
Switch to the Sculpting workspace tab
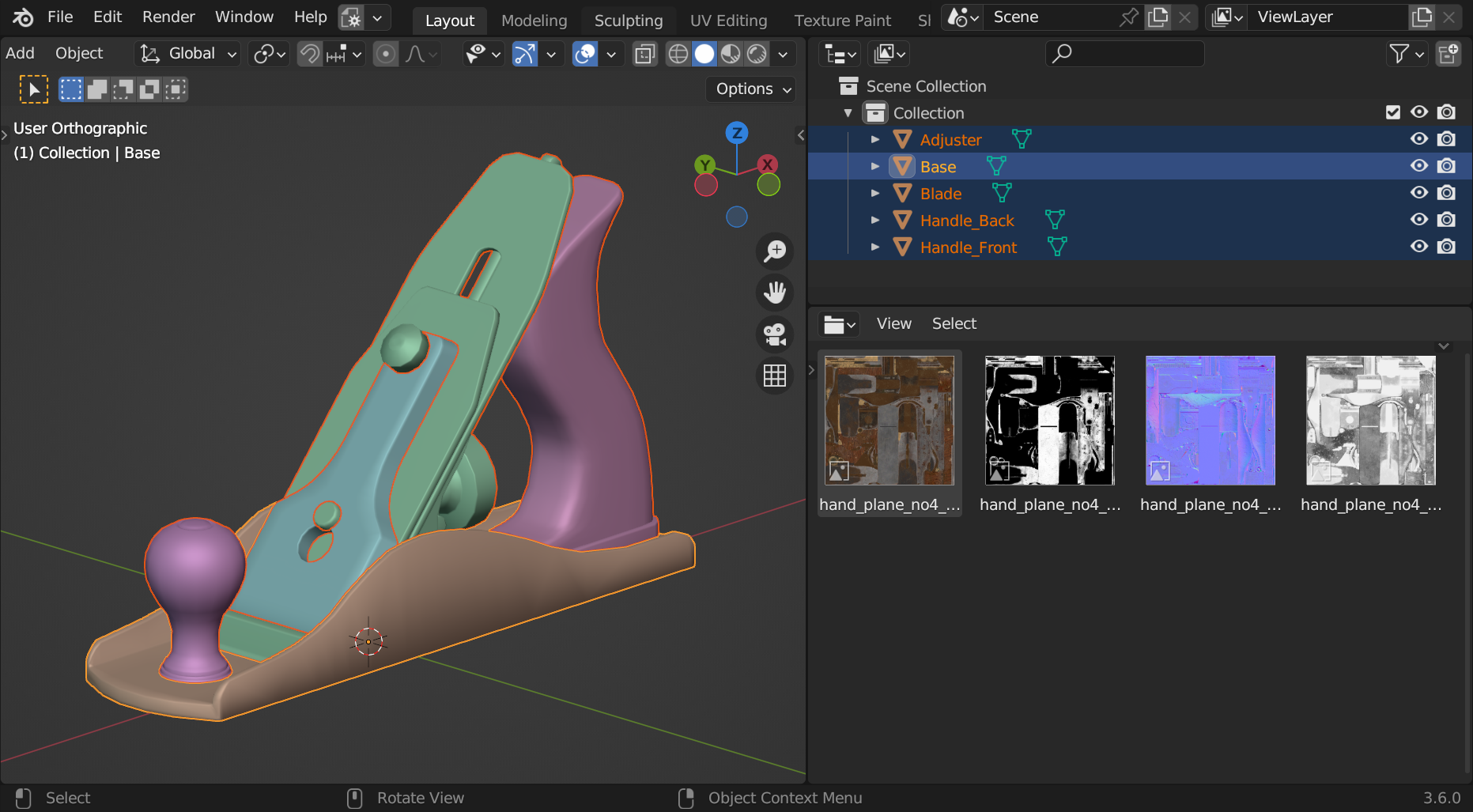coord(628,21)
